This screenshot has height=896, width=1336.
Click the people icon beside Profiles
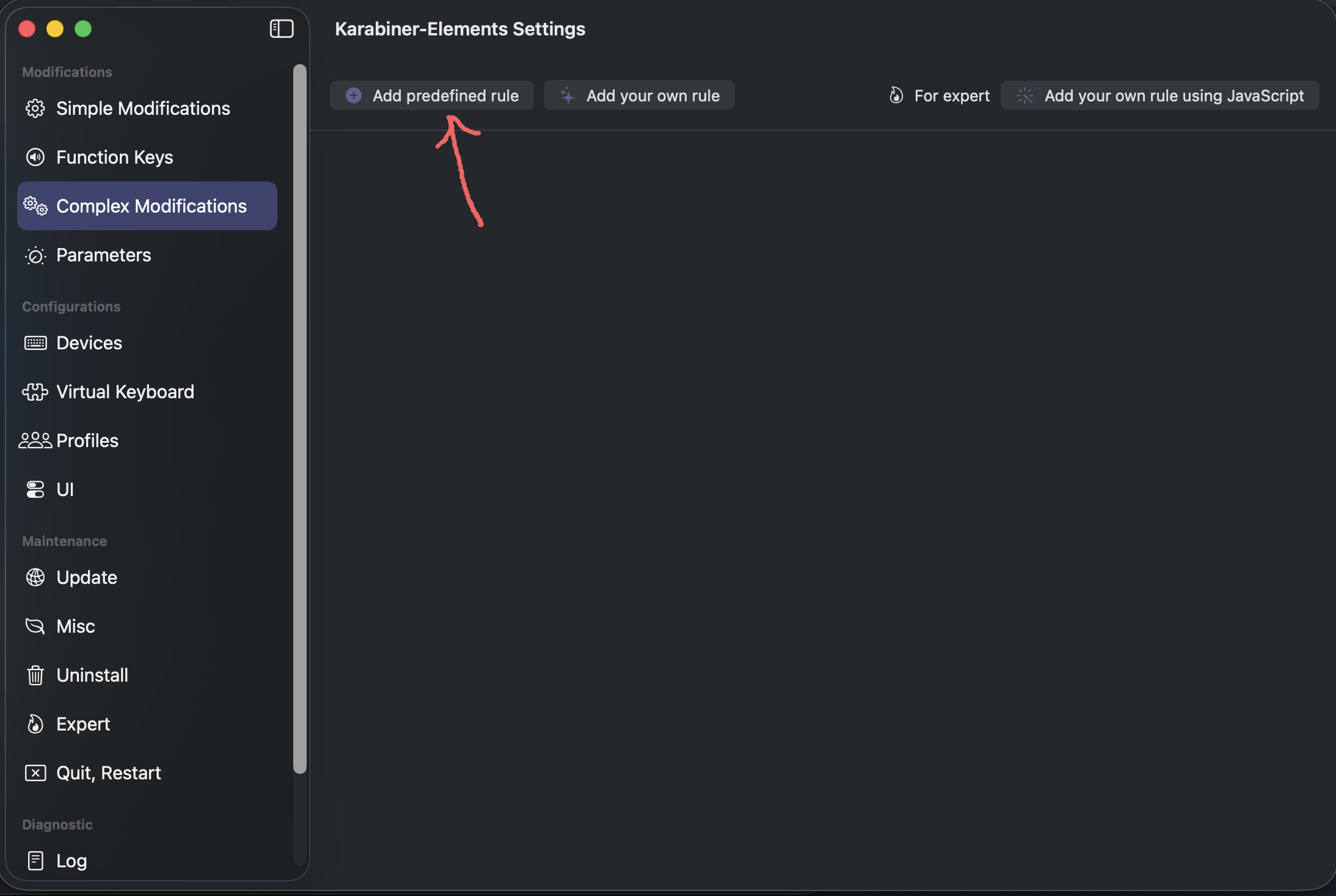pyautogui.click(x=35, y=440)
